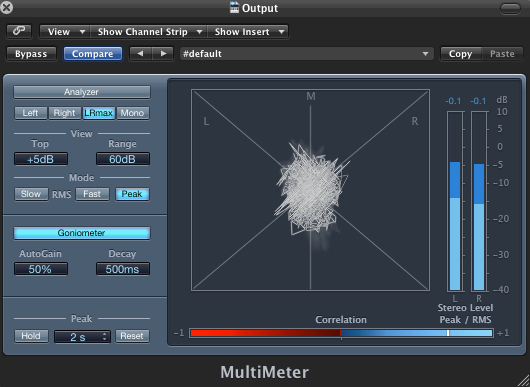This screenshot has width=530, height=387.
Task: Copy the plugin settings
Action: [460, 54]
